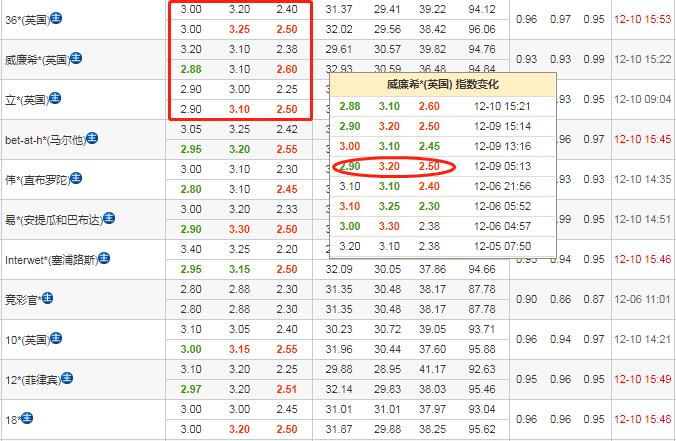Open the 12*(菲律宾) bookmaker name
The height and width of the screenshot is (441, 676).
(33, 380)
